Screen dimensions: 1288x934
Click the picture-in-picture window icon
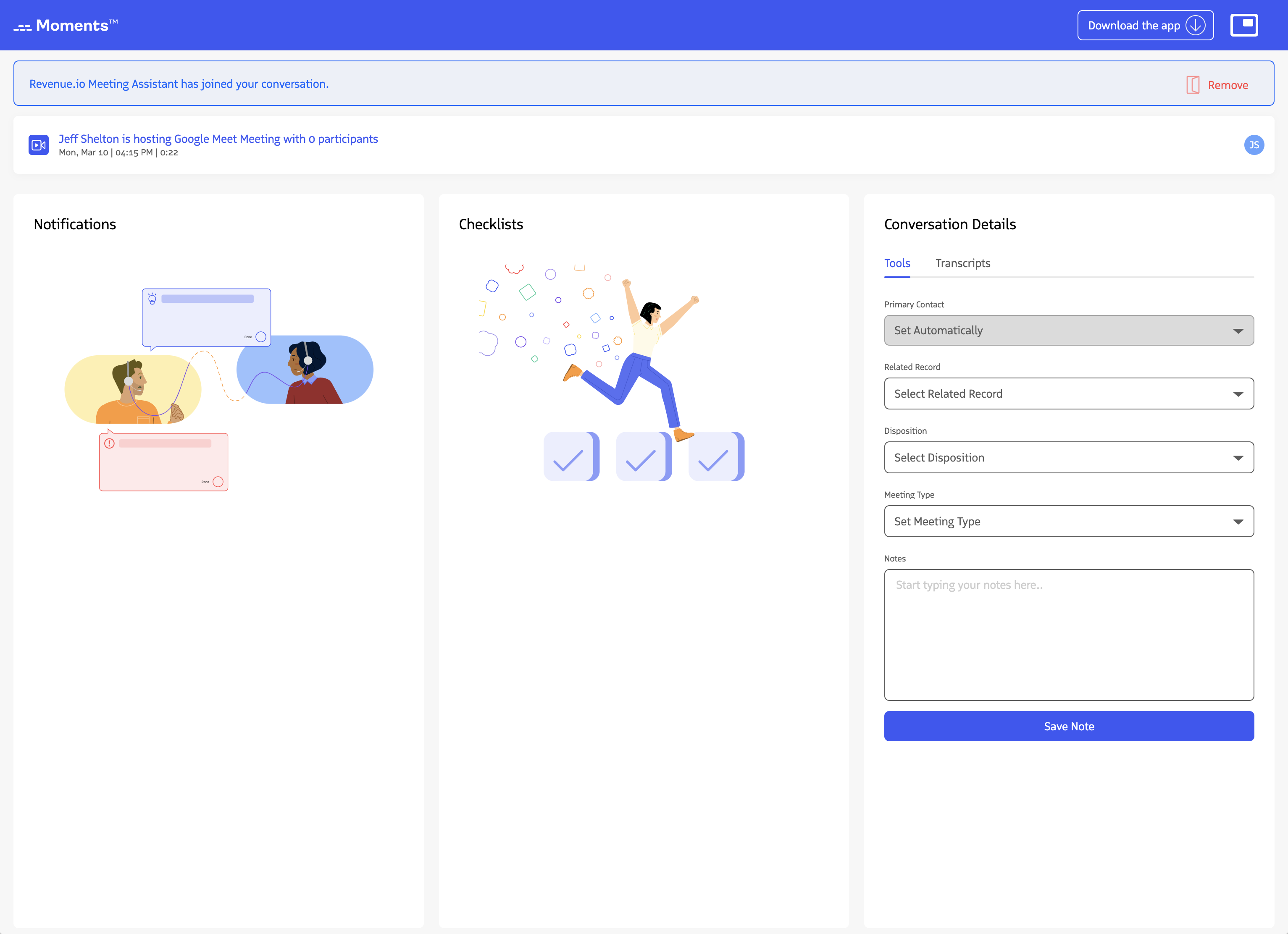tap(1244, 25)
